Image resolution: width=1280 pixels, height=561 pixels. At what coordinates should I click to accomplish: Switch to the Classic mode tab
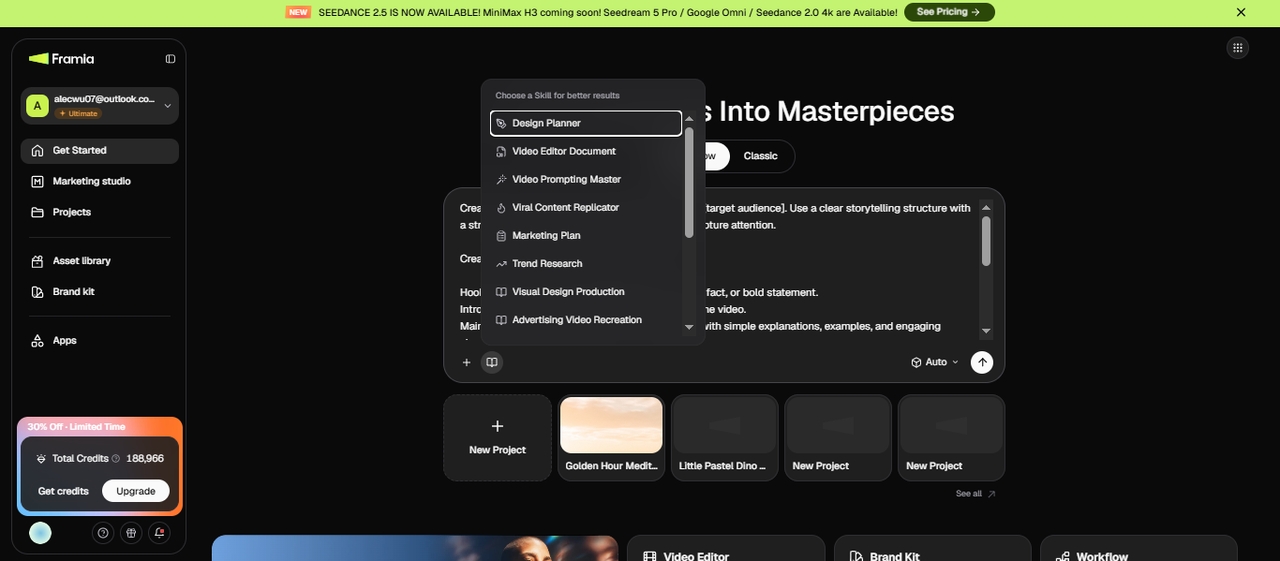760,156
